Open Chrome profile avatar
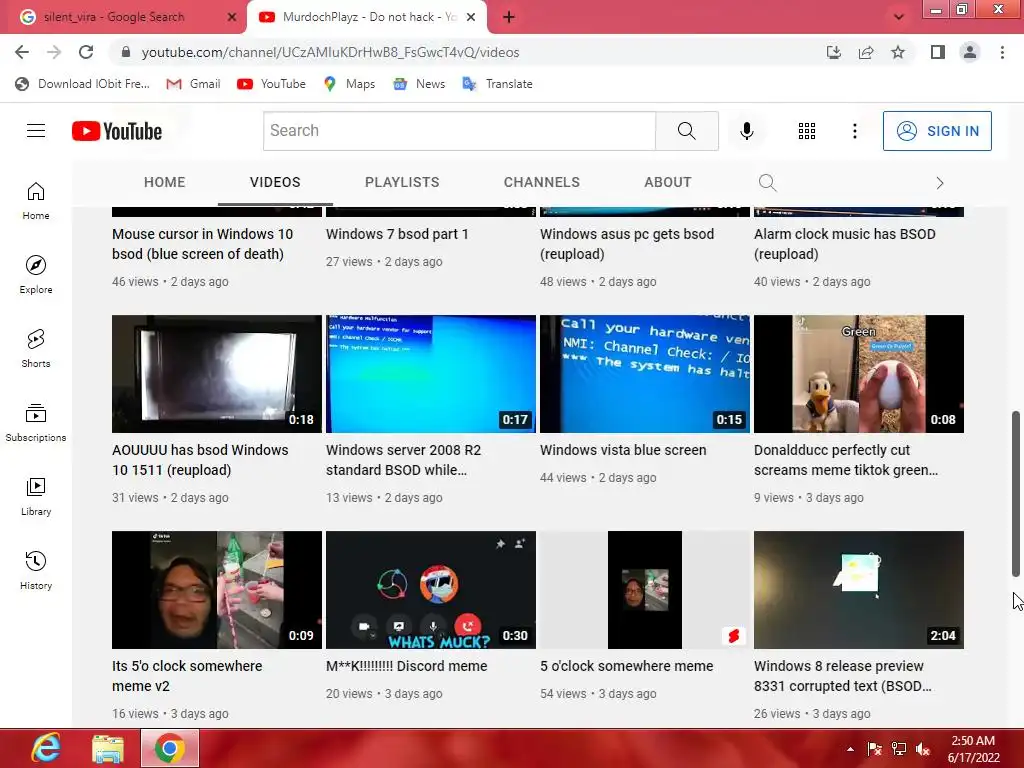1024x768 pixels. [x=970, y=52]
